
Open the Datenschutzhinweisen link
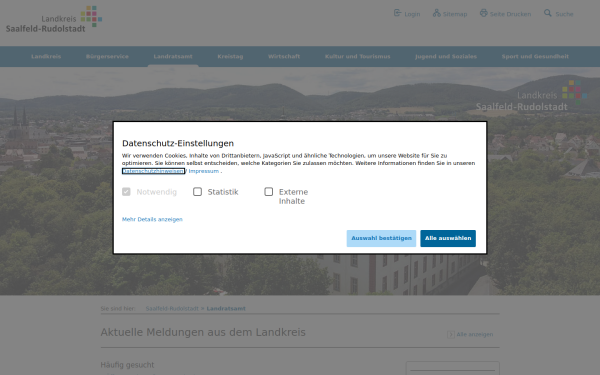[153, 171]
